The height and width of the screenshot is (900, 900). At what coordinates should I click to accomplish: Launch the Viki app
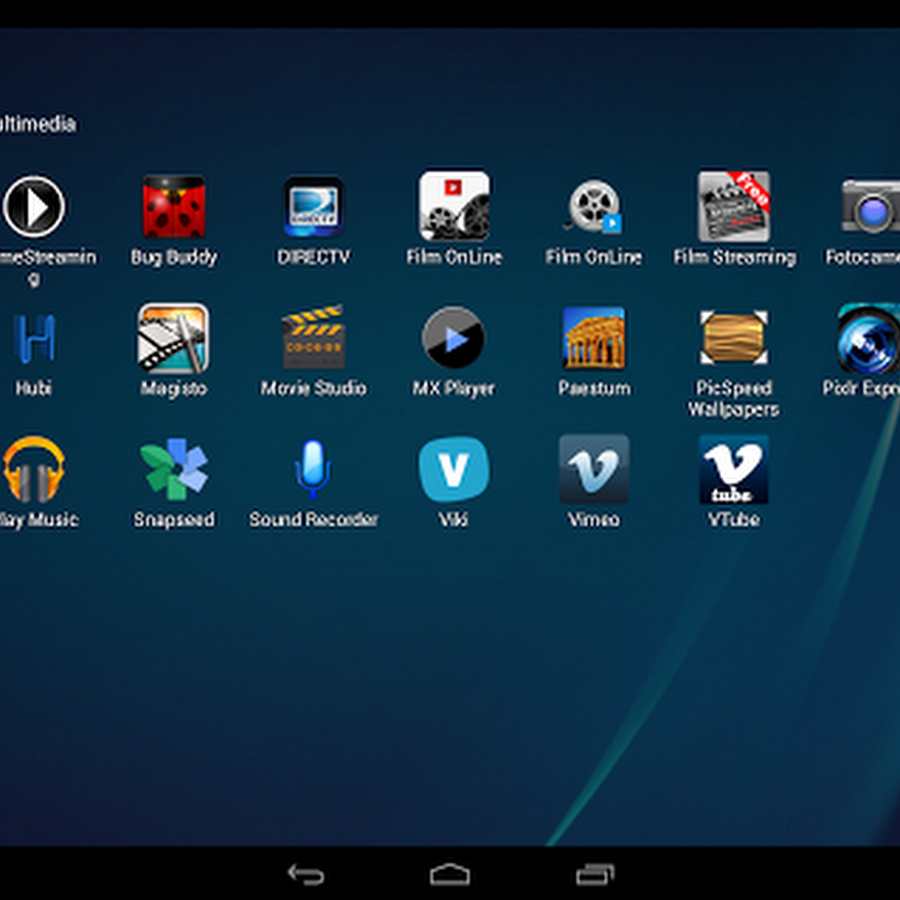(x=453, y=470)
